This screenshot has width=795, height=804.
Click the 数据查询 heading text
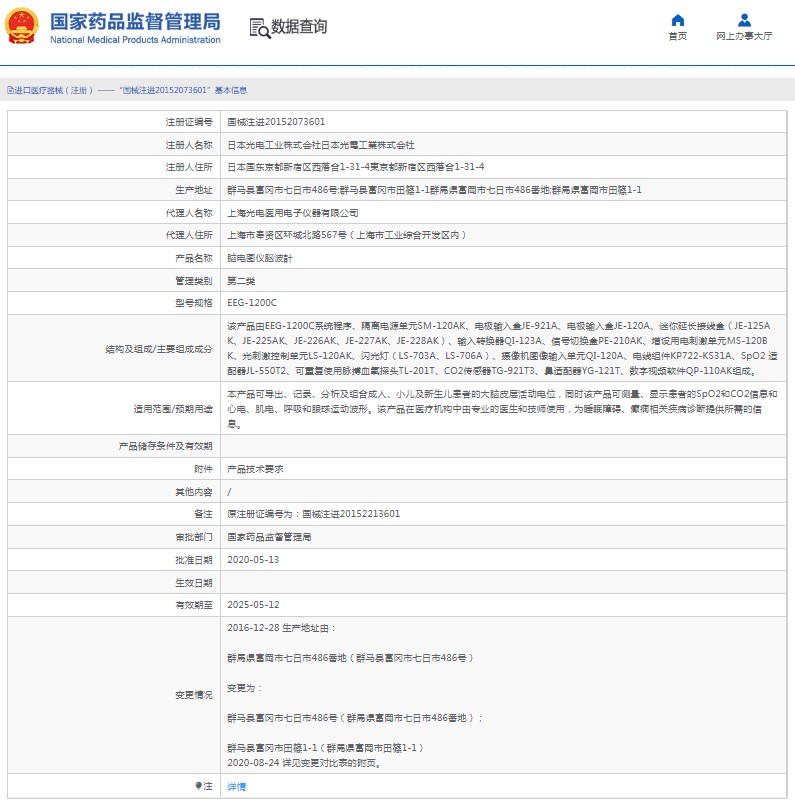(x=299, y=27)
